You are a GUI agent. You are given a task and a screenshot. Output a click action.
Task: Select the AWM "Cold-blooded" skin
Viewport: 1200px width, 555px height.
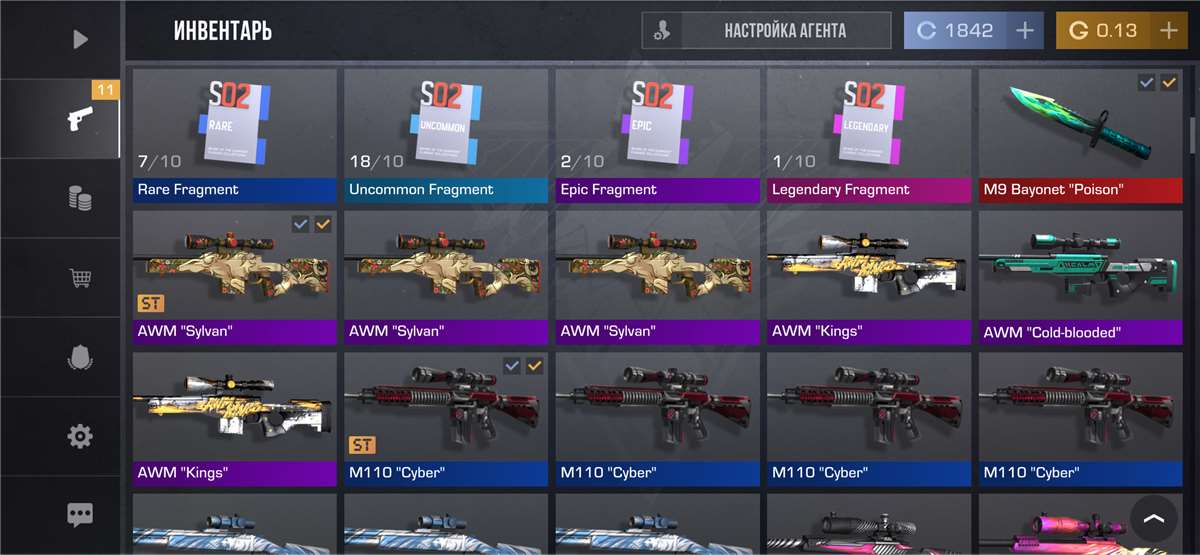1081,278
